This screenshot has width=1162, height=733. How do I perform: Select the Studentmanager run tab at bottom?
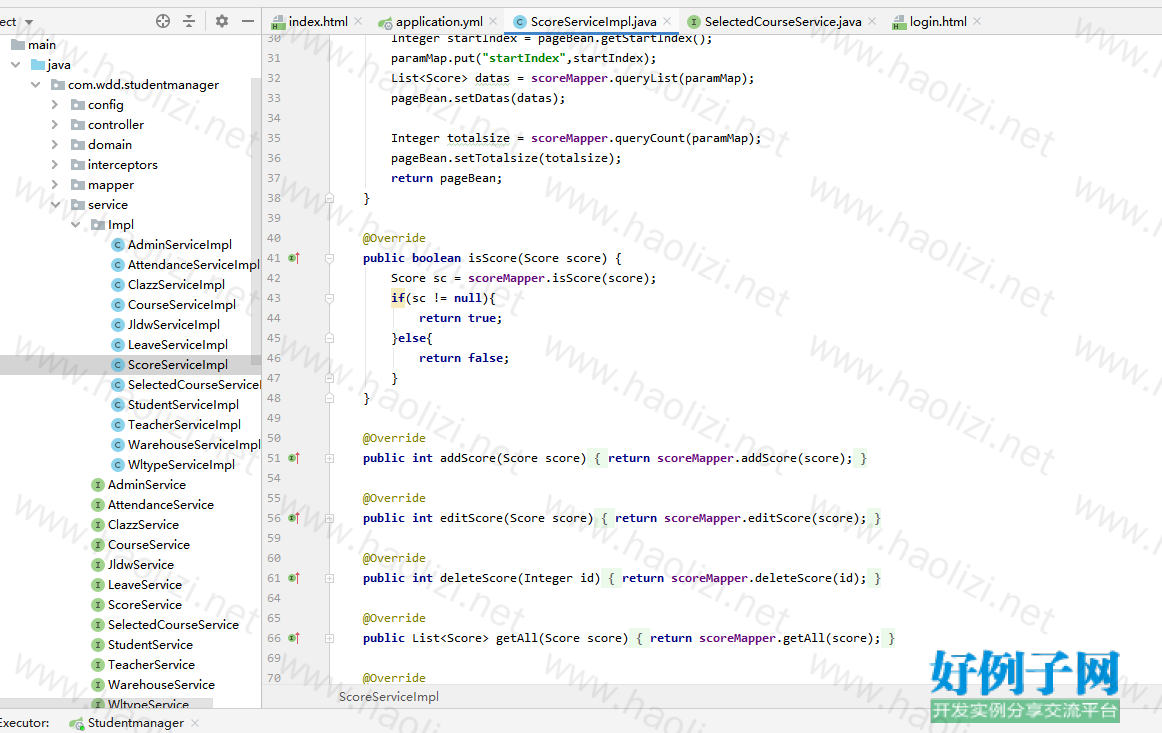(135, 723)
